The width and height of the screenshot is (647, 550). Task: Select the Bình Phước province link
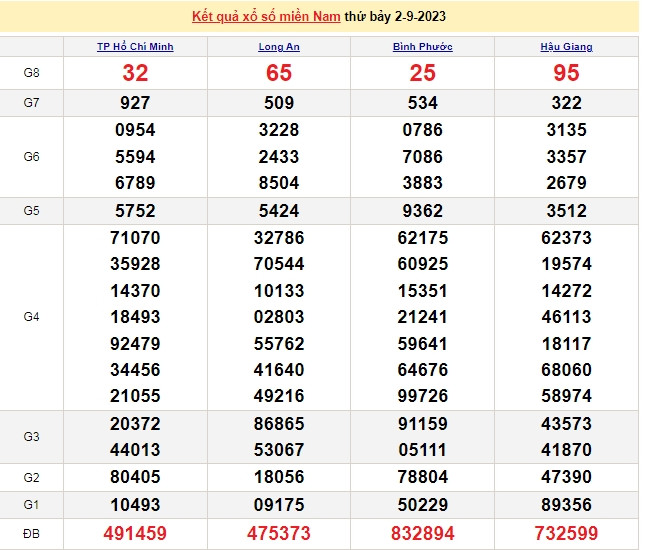click(423, 47)
